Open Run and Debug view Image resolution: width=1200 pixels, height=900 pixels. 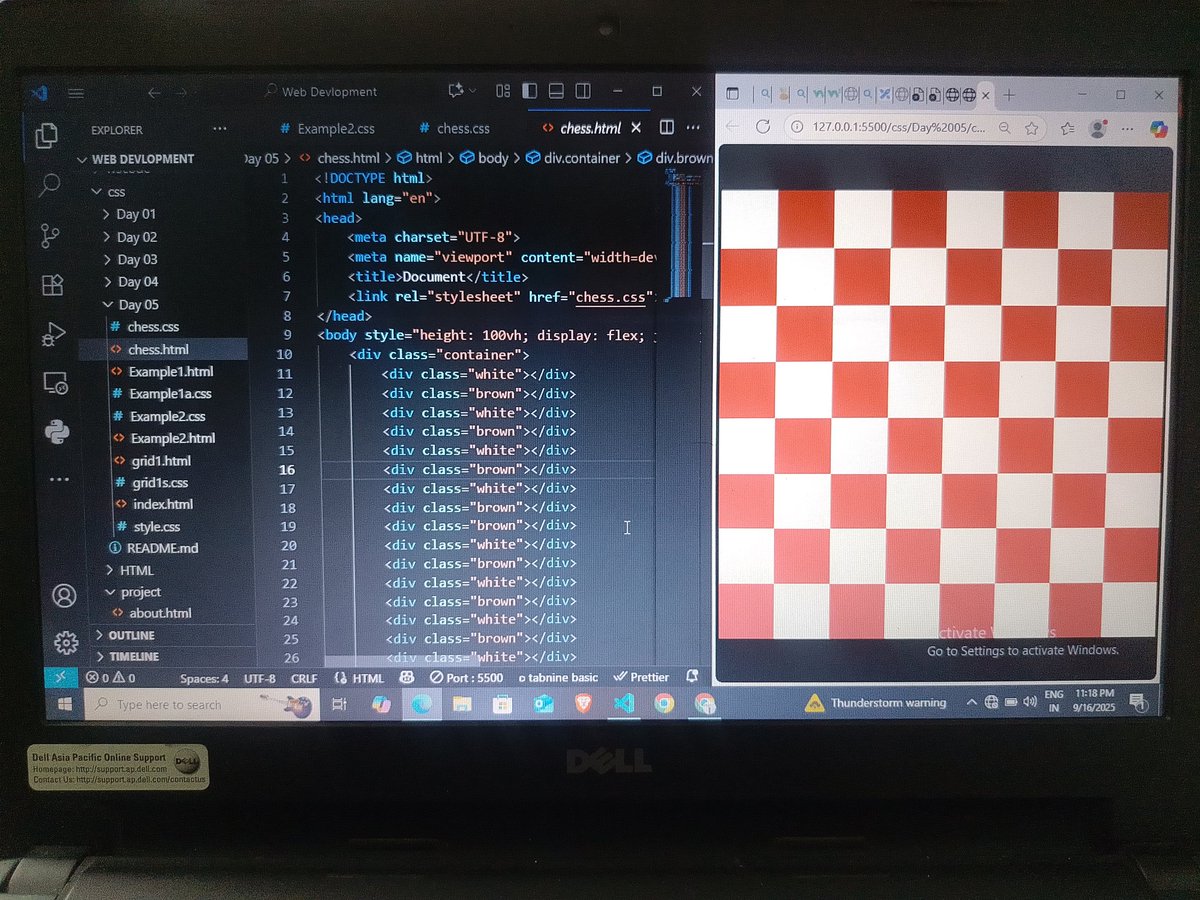[54, 334]
